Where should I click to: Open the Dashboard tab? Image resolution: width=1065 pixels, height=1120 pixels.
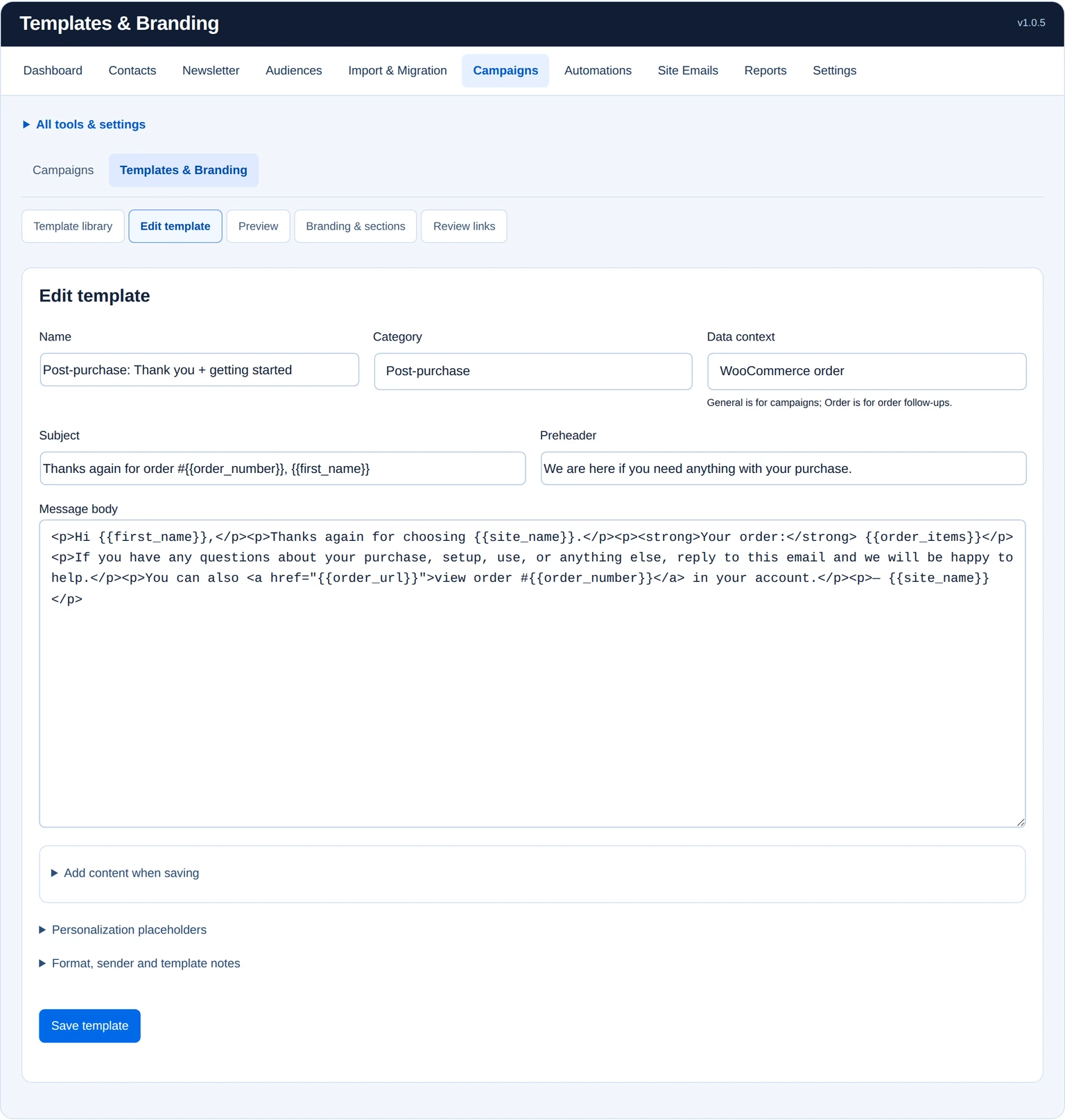[53, 71]
